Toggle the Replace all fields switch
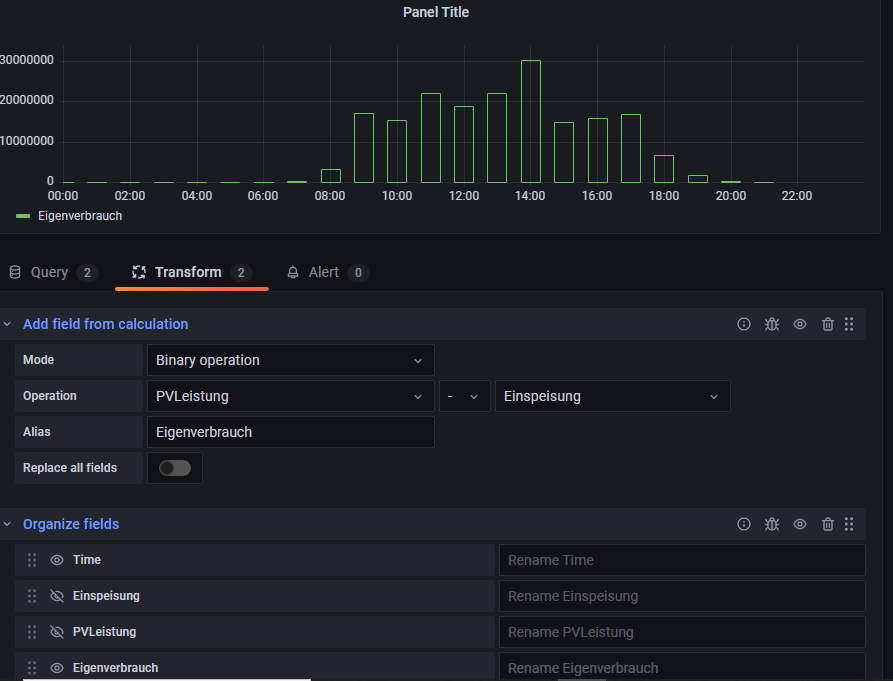Screen dimensions: 893x681 pos(175,468)
